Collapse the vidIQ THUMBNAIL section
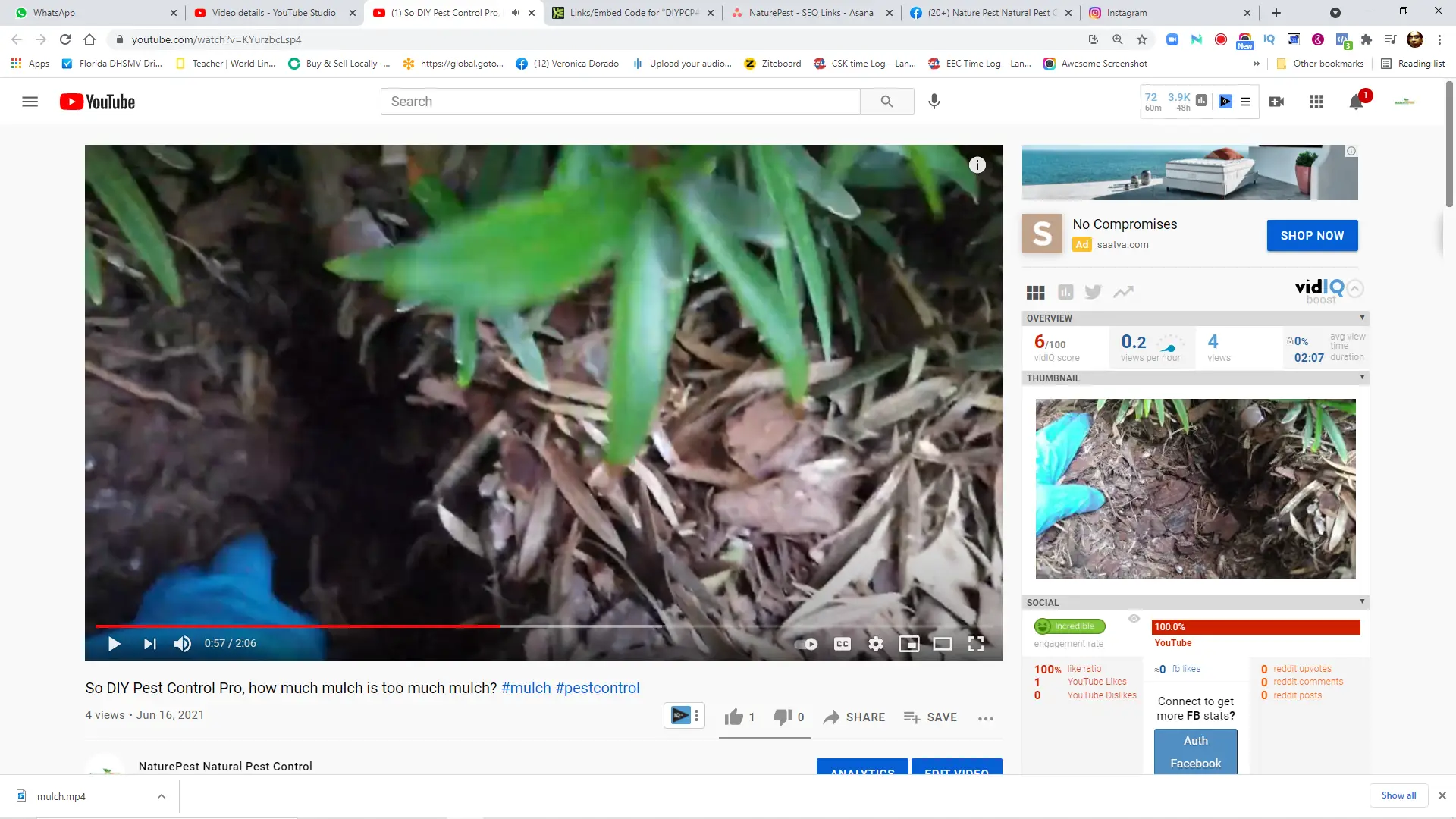This screenshot has width=1456, height=819. click(1362, 377)
